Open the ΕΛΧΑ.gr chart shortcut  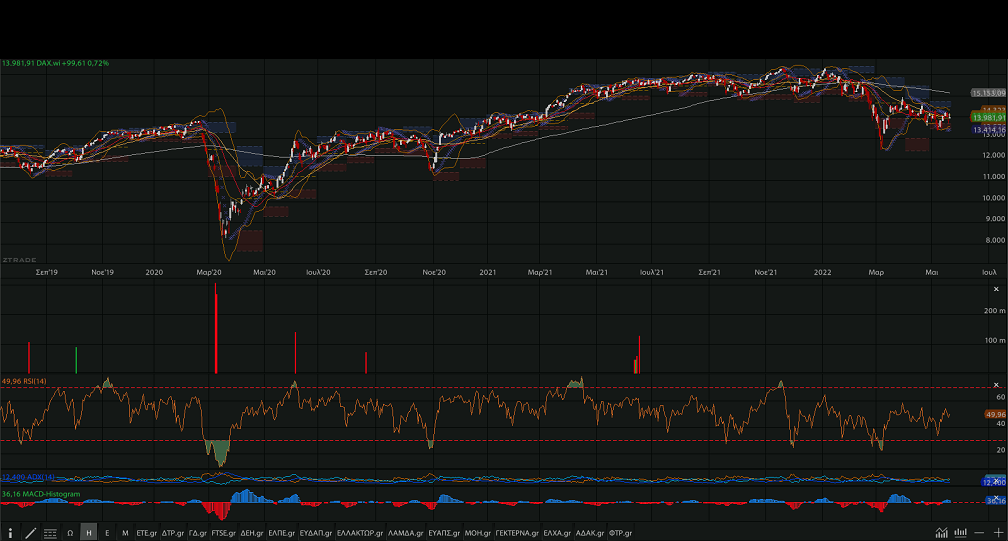coord(557,533)
